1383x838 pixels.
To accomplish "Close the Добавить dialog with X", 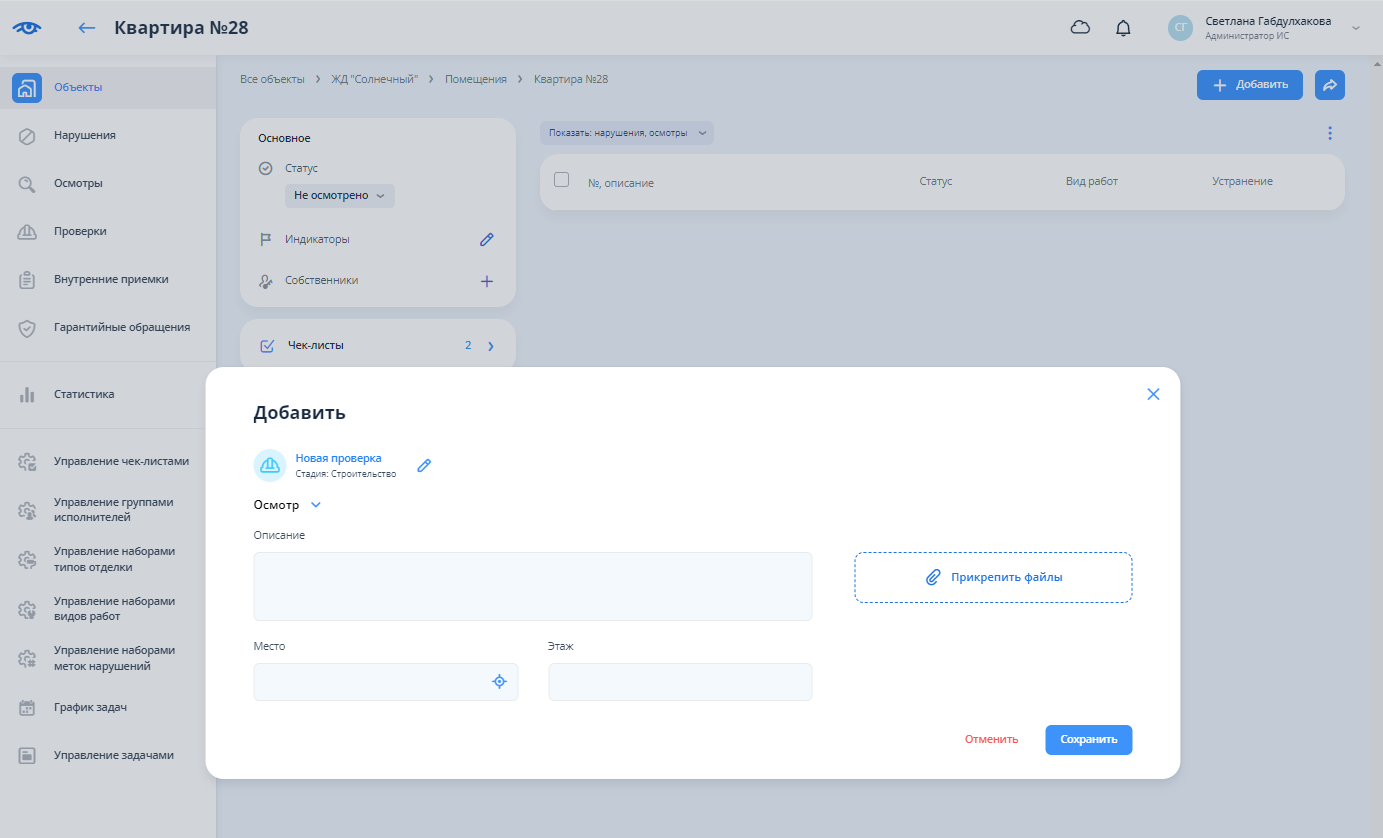I will click(x=1153, y=394).
